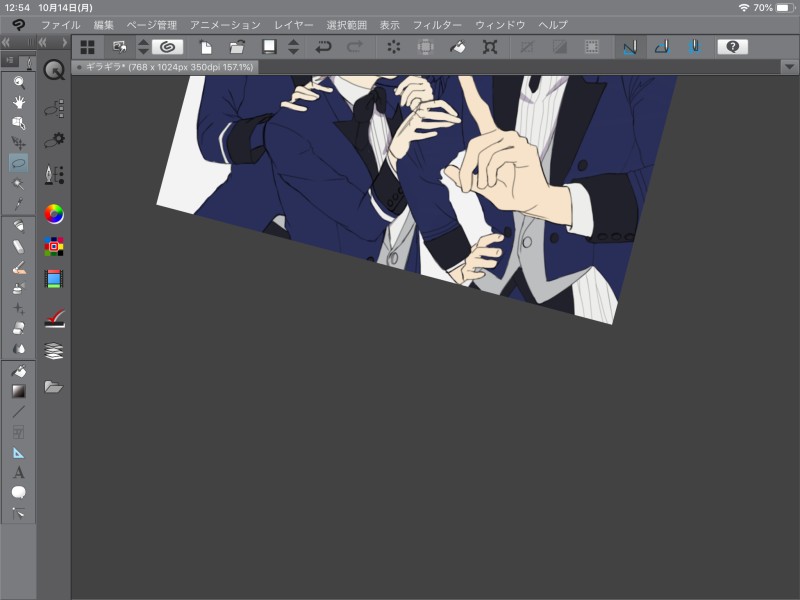The width and height of the screenshot is (800, 600).
Task: Select the Frame border tool
Action: click(x=18, y=432)
